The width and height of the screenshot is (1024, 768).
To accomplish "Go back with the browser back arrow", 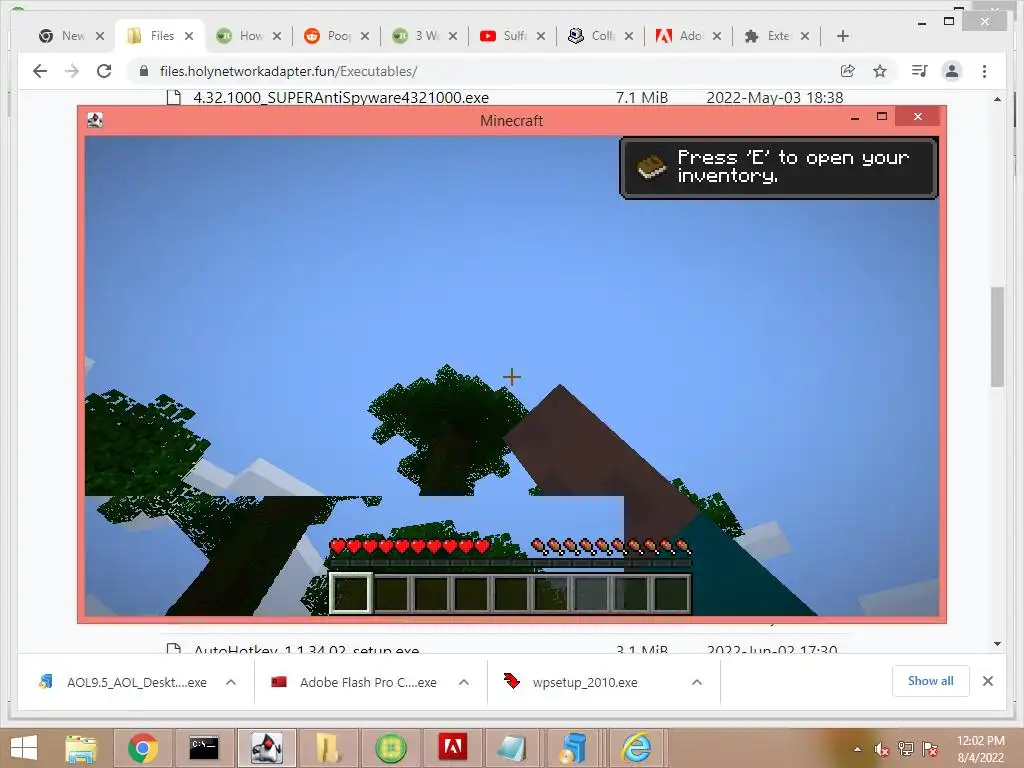I will tap(40, 71).
